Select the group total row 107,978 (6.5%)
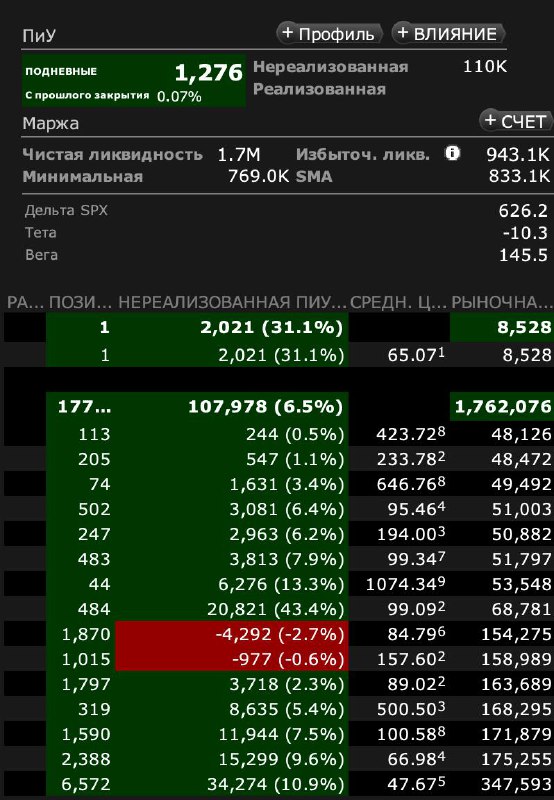The image size is (554, 800). click(279, 406)
